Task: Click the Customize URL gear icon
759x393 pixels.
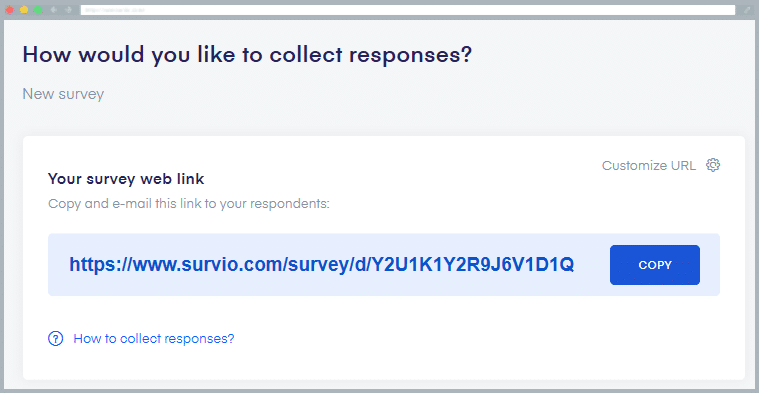Action: pos(713,165)
